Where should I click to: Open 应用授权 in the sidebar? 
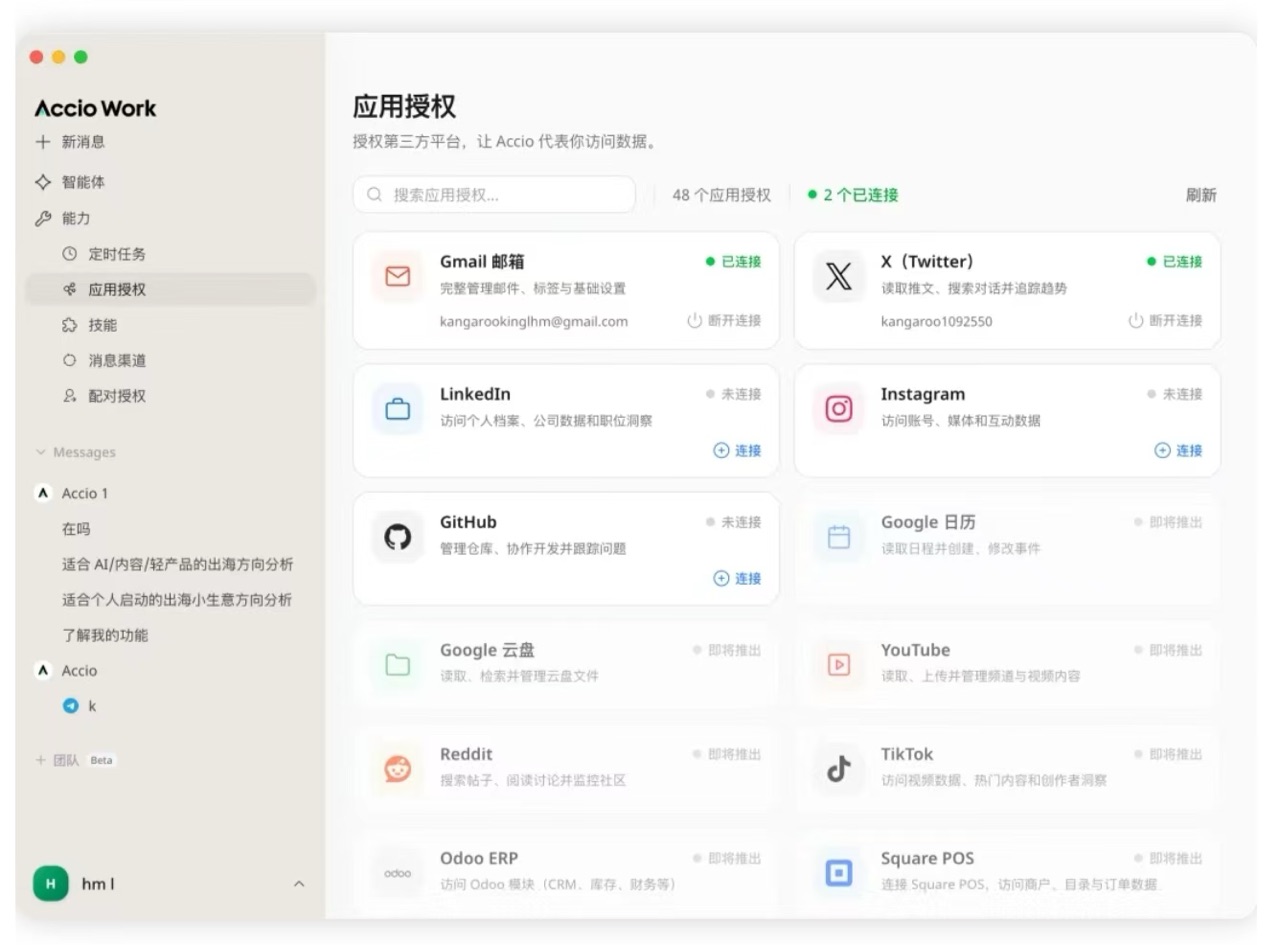tap(170, 289)
